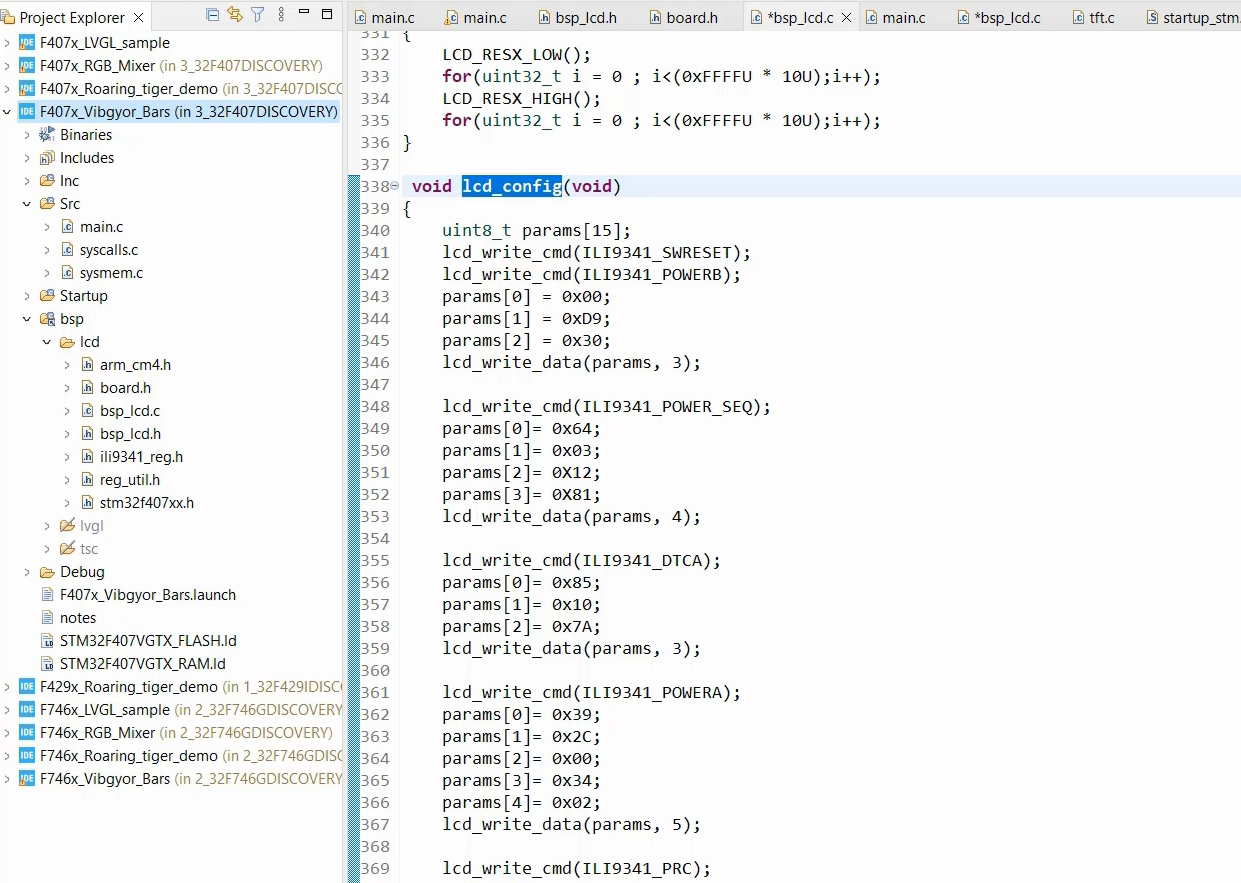This screenshot has width=1241, height=883.
Task: Click ILI9341_PRC in the code
Action: point(638,869)
